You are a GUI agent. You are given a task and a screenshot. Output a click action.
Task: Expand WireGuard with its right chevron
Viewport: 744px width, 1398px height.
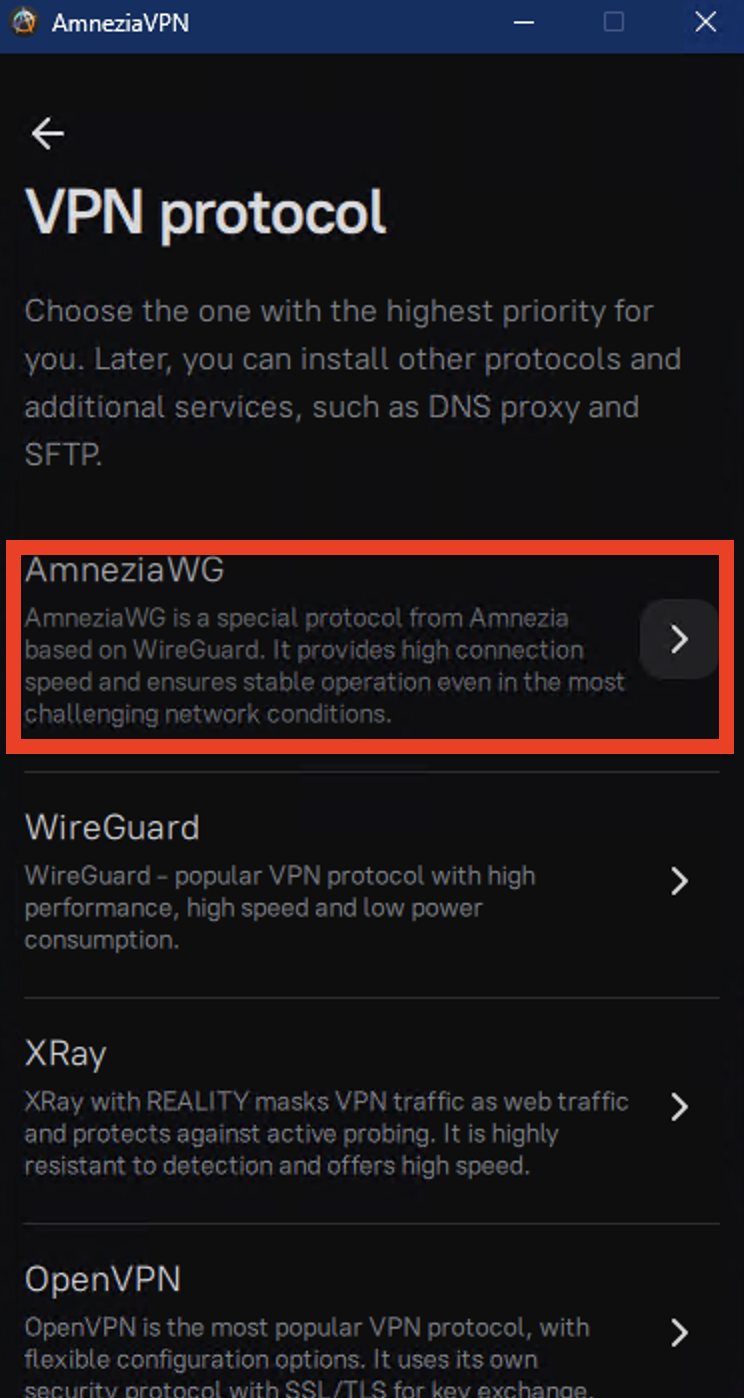click(x=679, y=881)
